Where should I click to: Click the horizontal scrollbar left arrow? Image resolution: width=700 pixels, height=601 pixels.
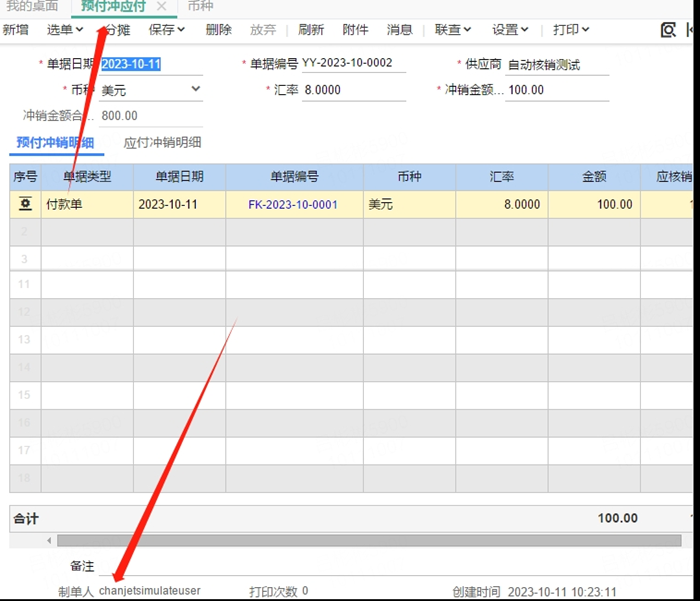49,541
